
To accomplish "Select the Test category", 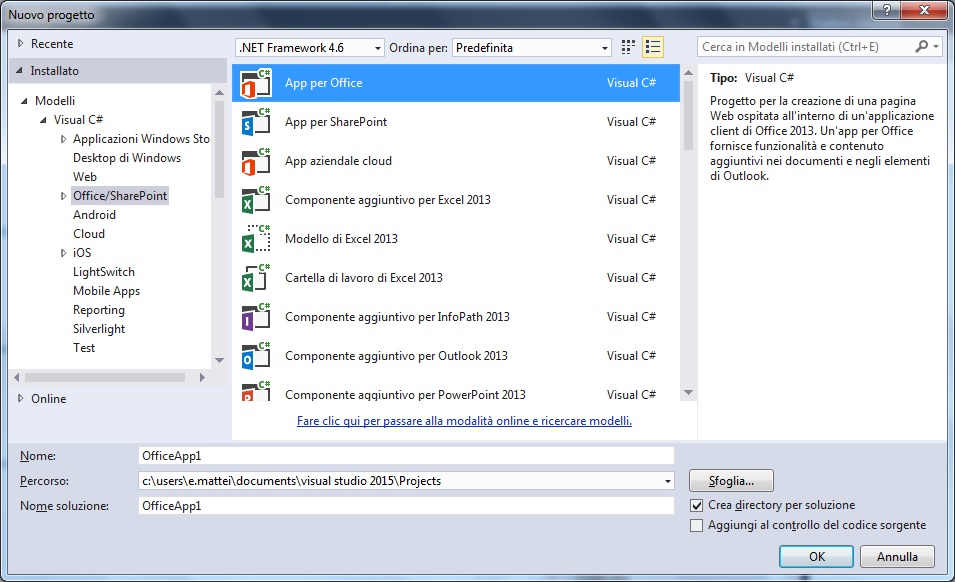I will pos(84,348).
